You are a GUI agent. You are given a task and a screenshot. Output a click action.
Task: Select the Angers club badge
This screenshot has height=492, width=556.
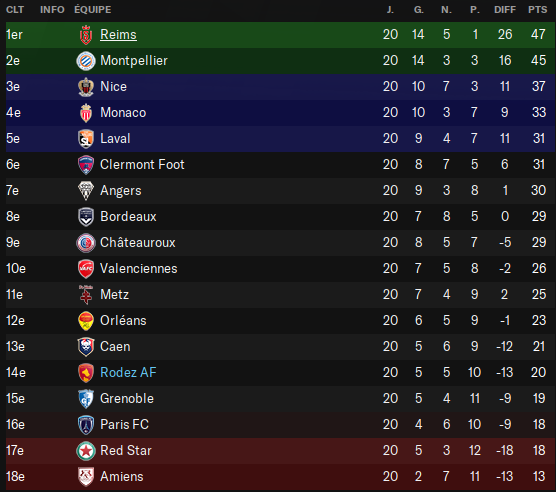coord(86,191)
